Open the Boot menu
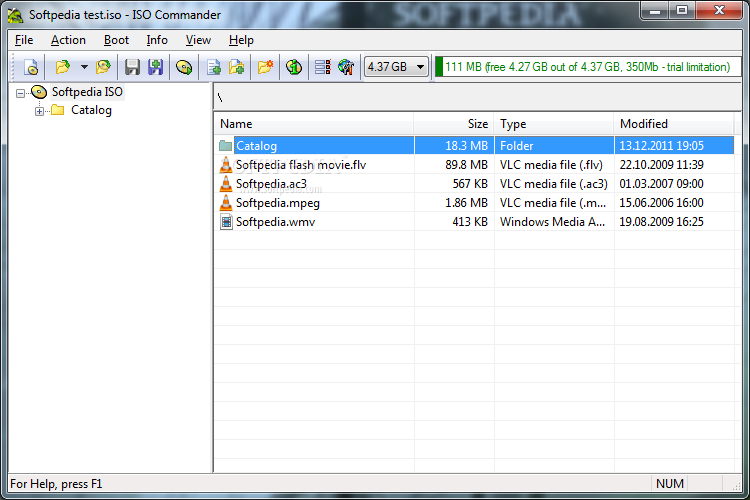The width and height of the screenshot is (750, 500). pos(116,40)
